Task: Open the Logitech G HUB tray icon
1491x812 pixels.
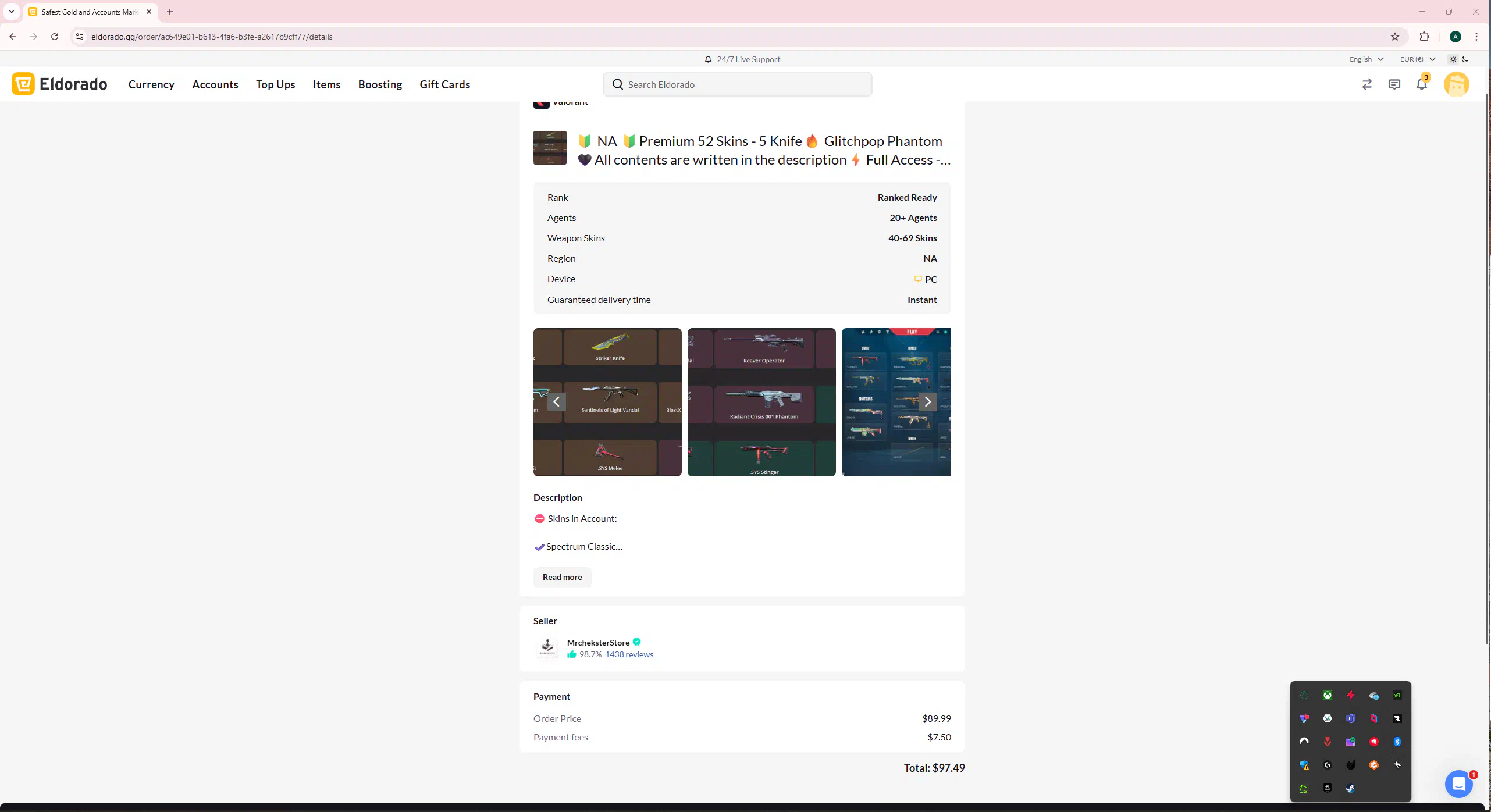Action: point(1327,765)
